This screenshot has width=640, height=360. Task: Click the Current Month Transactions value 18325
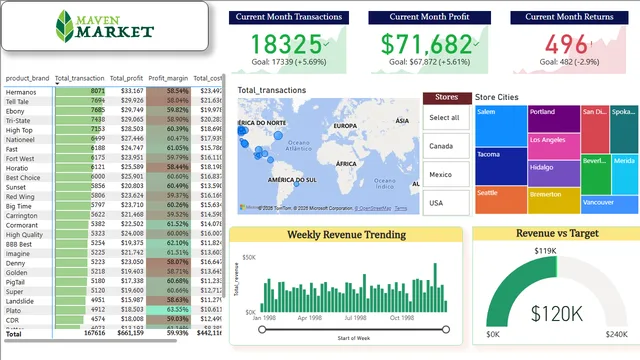[286, 44]
